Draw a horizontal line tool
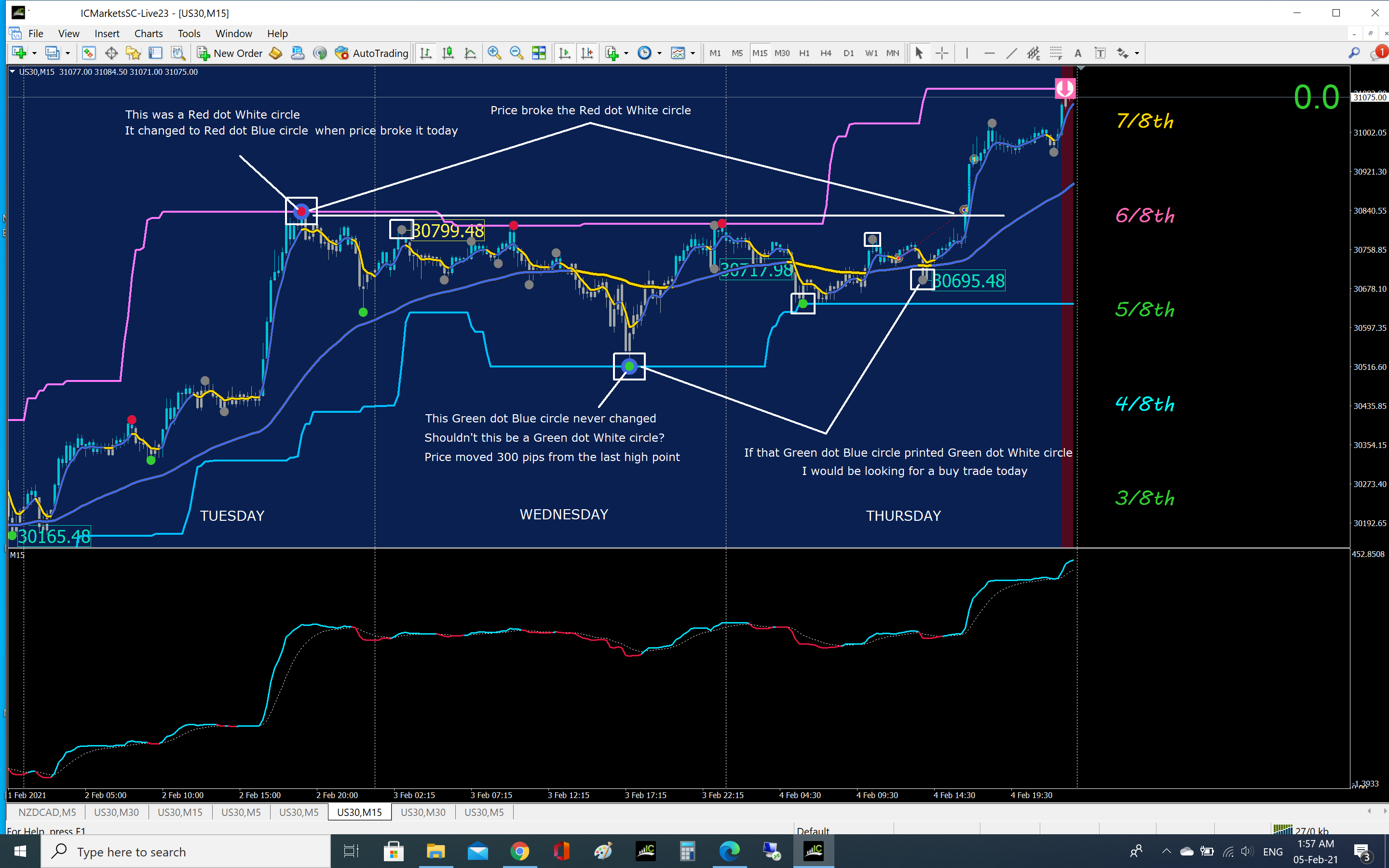 tap(989, 53)
